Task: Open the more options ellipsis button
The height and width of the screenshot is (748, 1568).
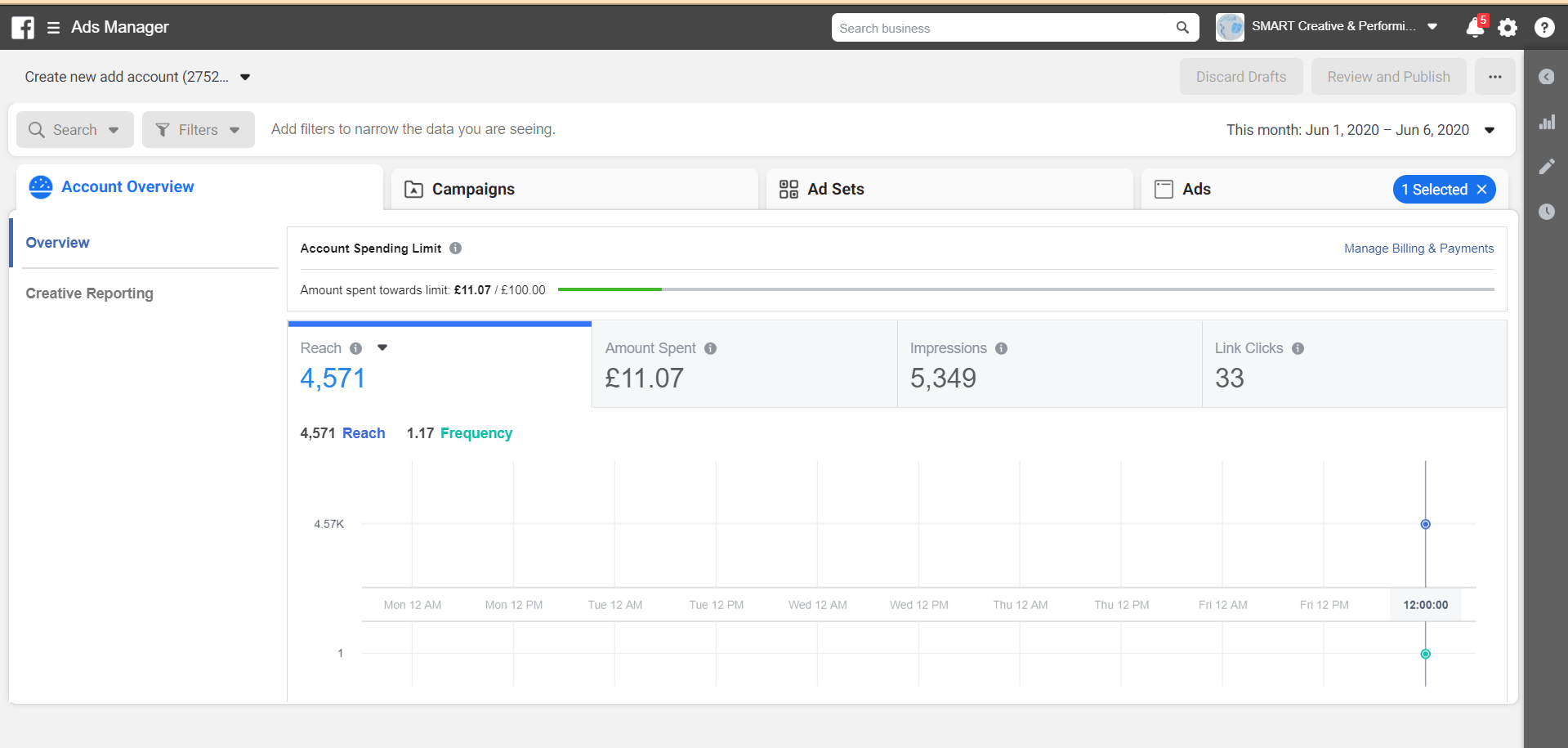Action: point(1494,77)
